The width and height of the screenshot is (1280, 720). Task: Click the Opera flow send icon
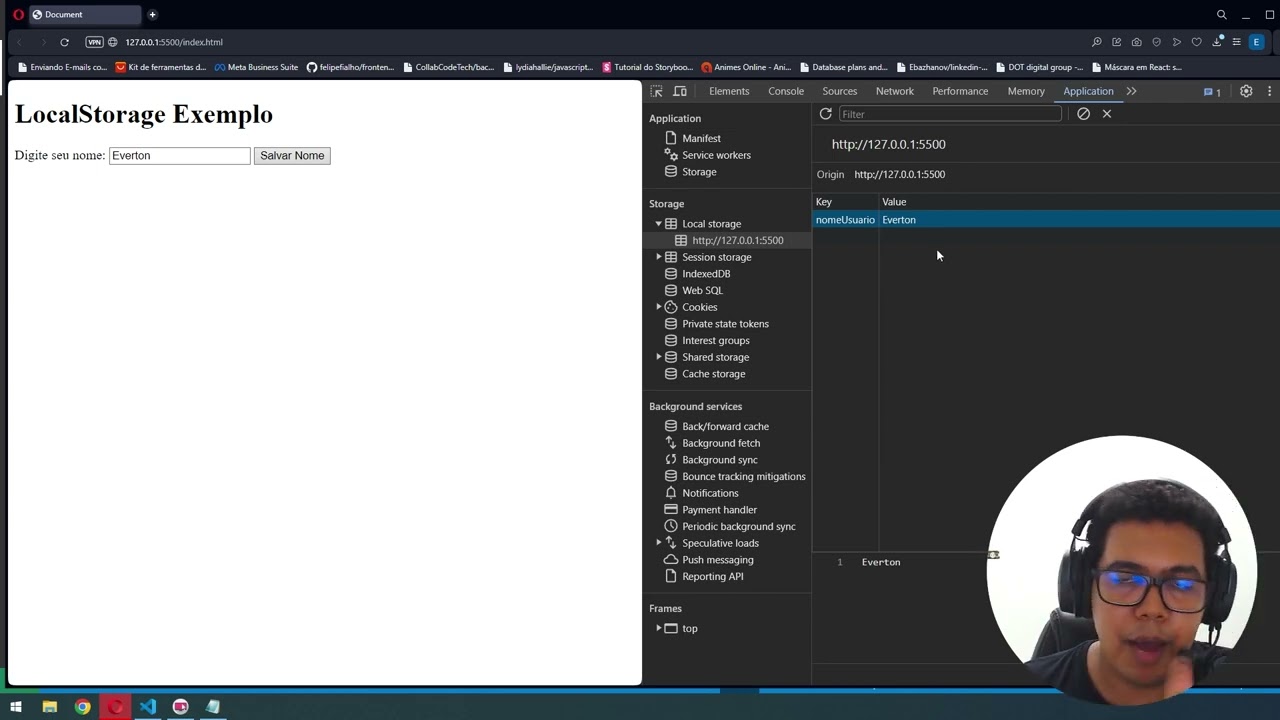[x=1177, y=42]
